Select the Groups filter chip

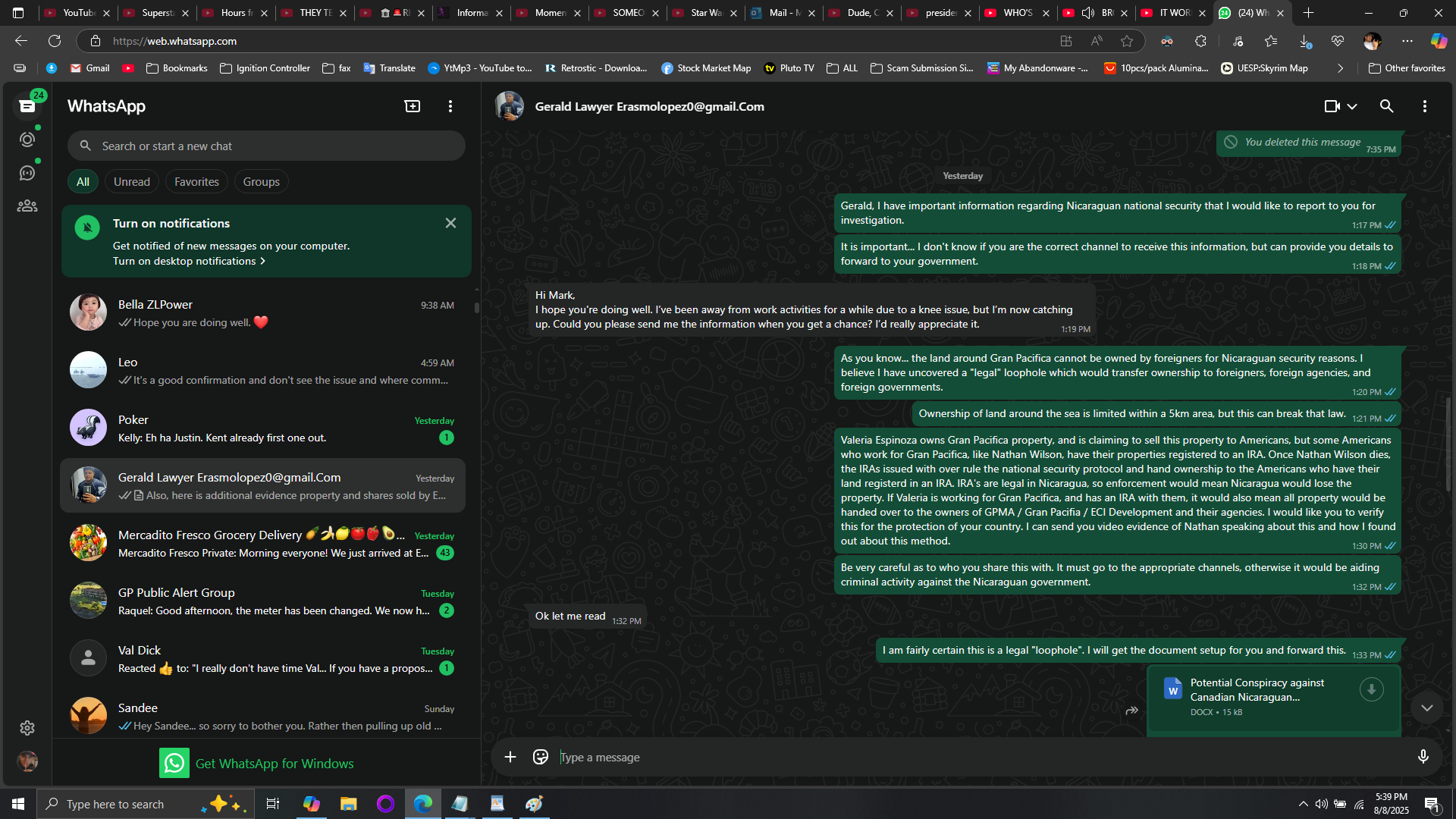(x=261, y=182)
